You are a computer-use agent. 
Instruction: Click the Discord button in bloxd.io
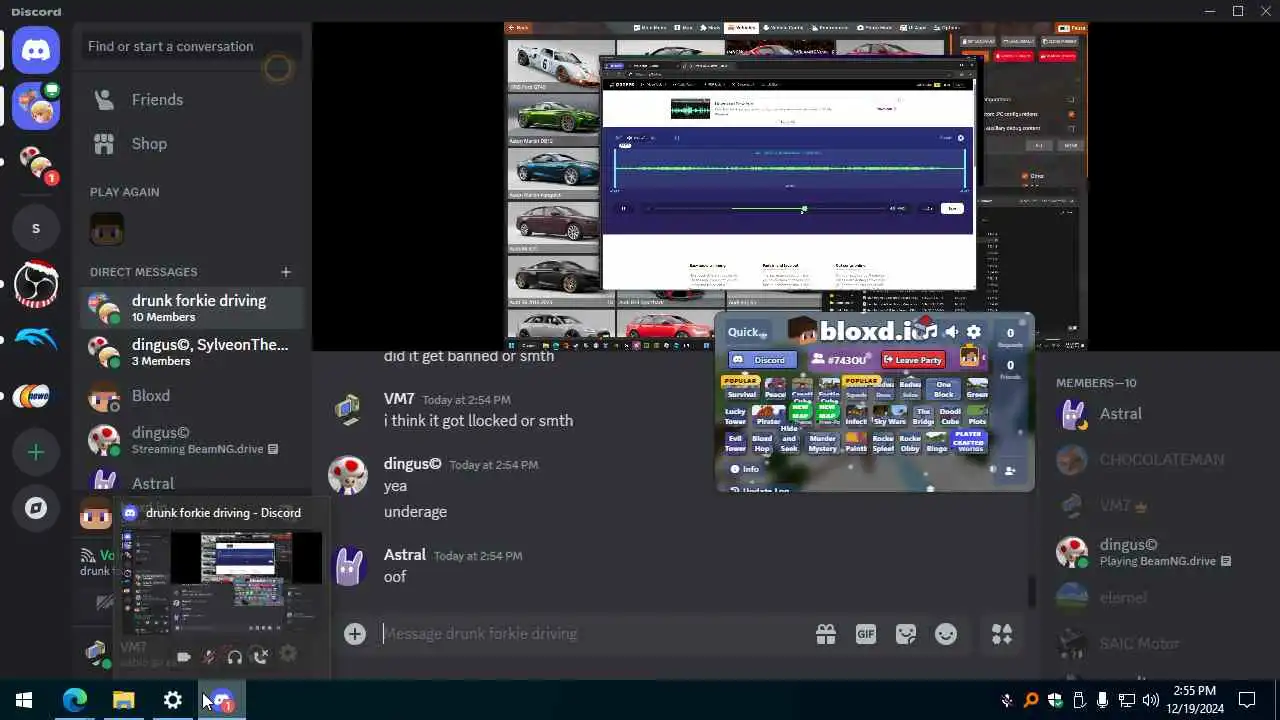[x=761, y=360]
